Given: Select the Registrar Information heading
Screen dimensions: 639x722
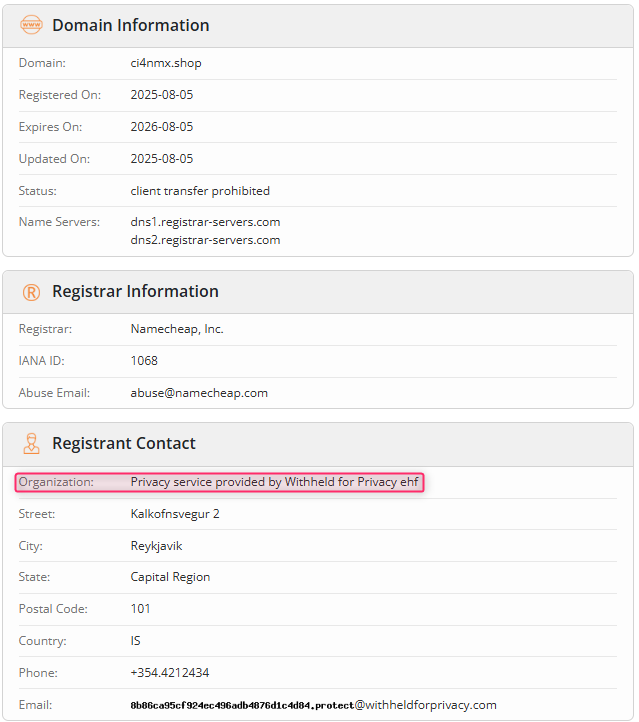Looking at the screenshot, I should pyautogui.click(x=135, y=291).
